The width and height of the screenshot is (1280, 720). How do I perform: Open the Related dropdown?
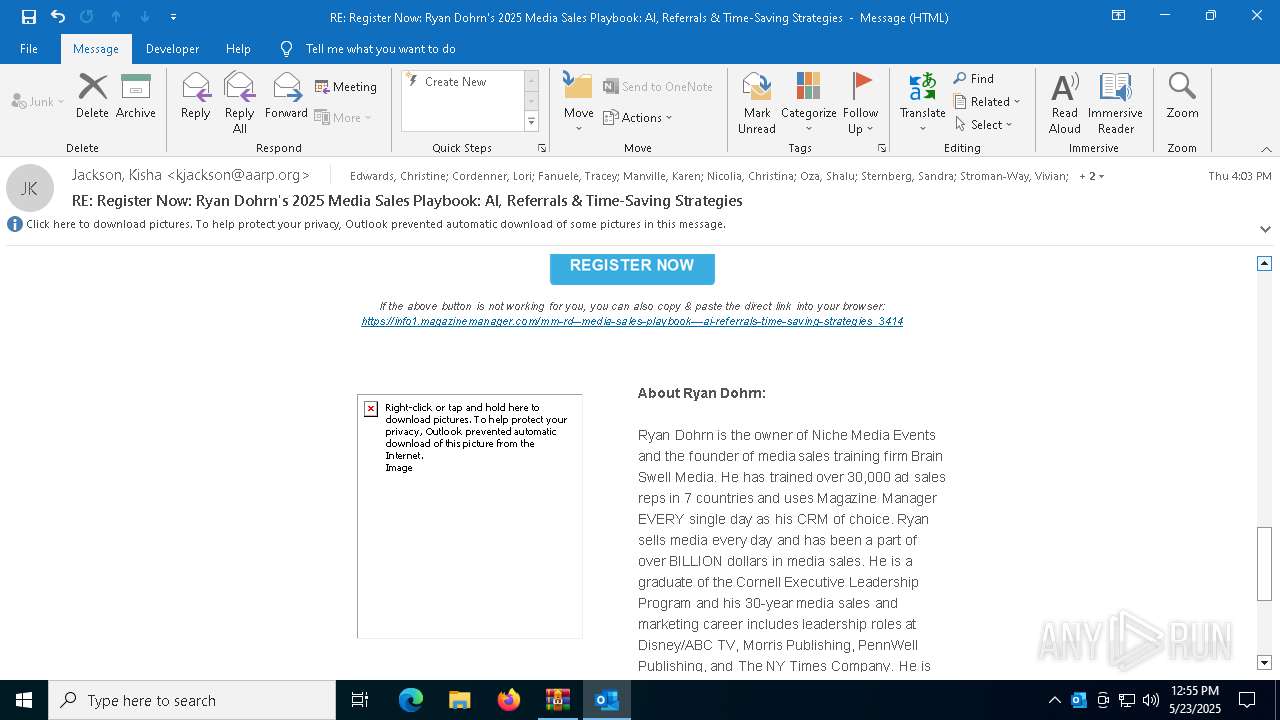(987, 101)
